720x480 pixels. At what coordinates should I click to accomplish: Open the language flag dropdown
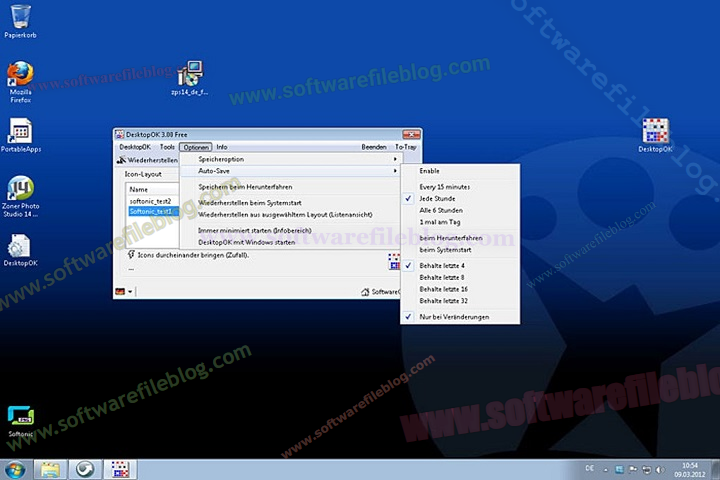[x=124, y=291]
